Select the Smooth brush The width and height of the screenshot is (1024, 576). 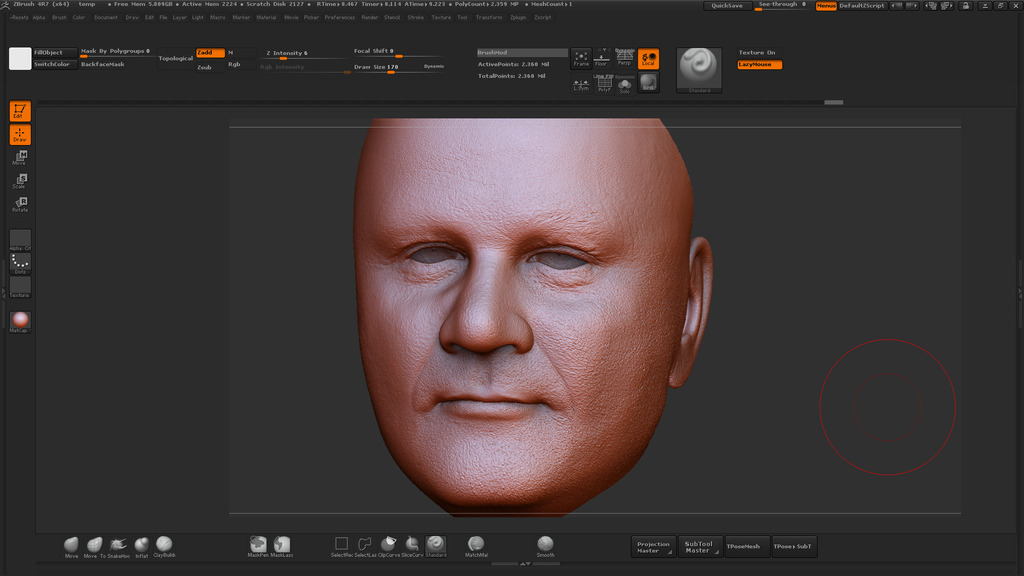pyautogui.click(x=545, y=547)
